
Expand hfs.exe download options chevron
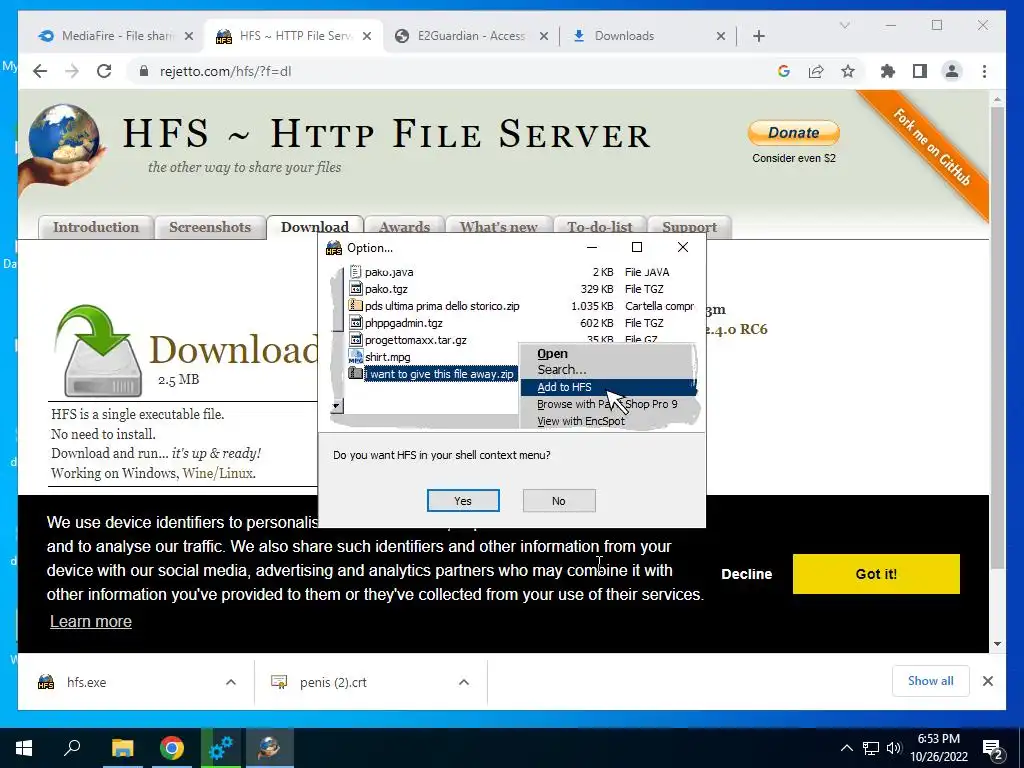tap(231, 682)
